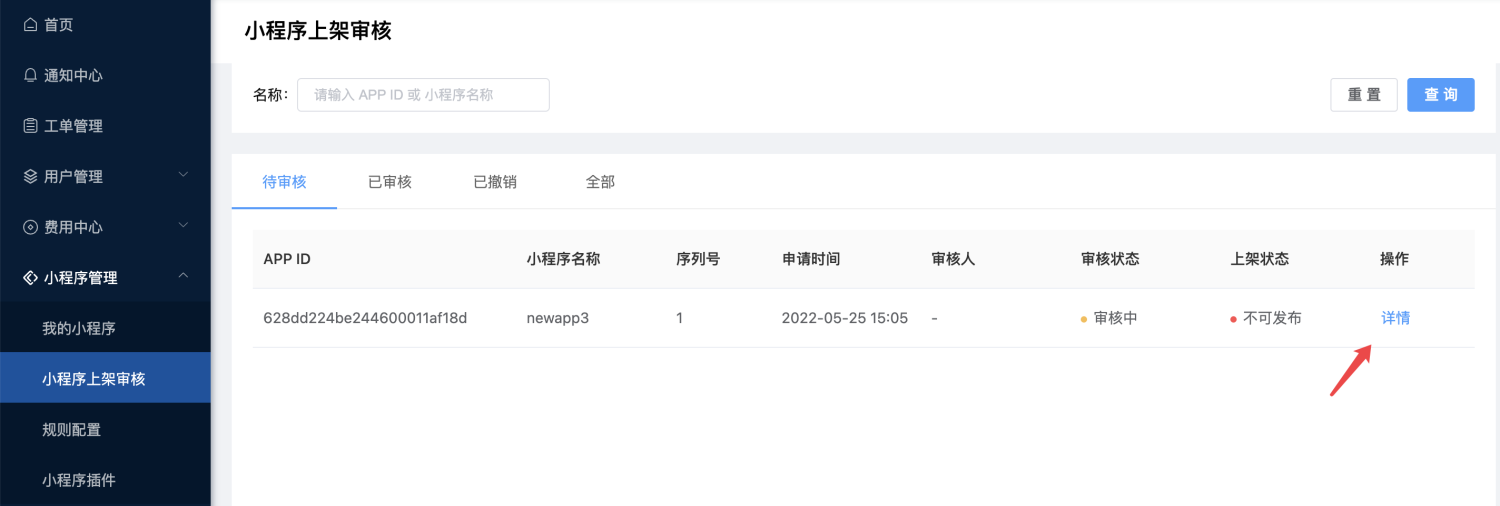This screenshot has height=506, width=1500.
Task: Click the newapp3 name cell
Action: pyautogui.click(x=560, y=318)
